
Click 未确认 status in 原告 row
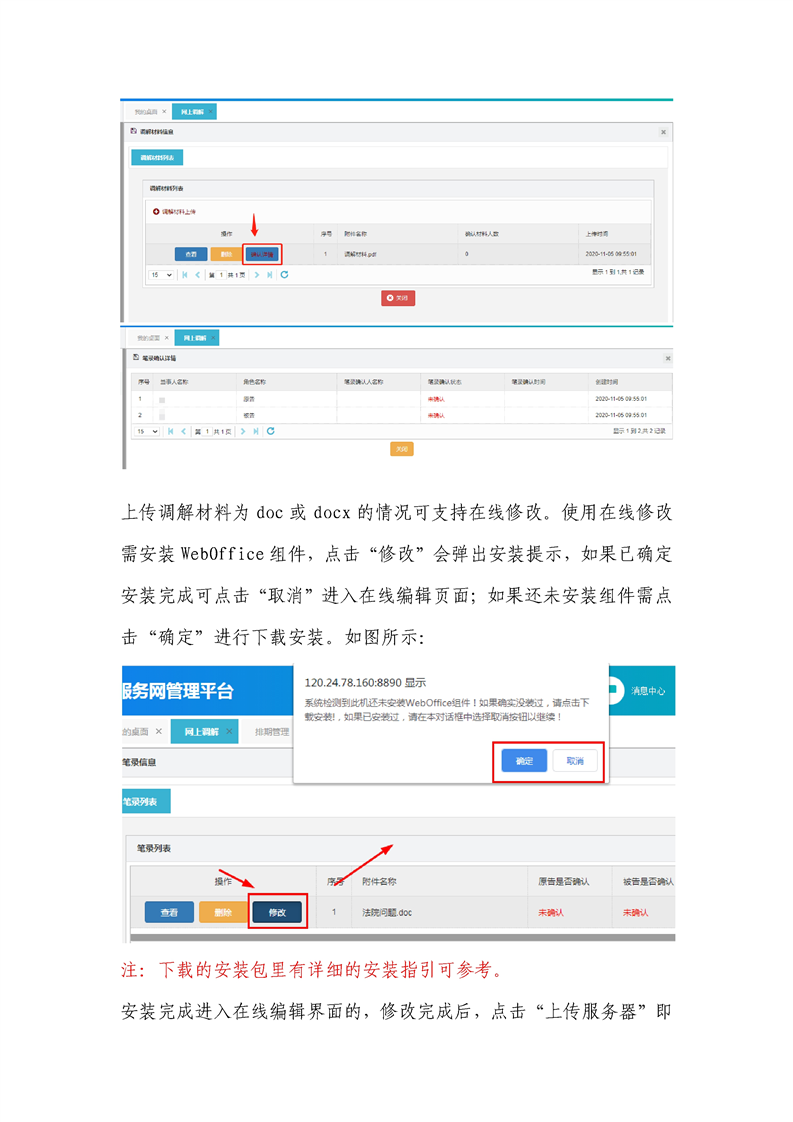pyautogui.click(x=436, y=399)
